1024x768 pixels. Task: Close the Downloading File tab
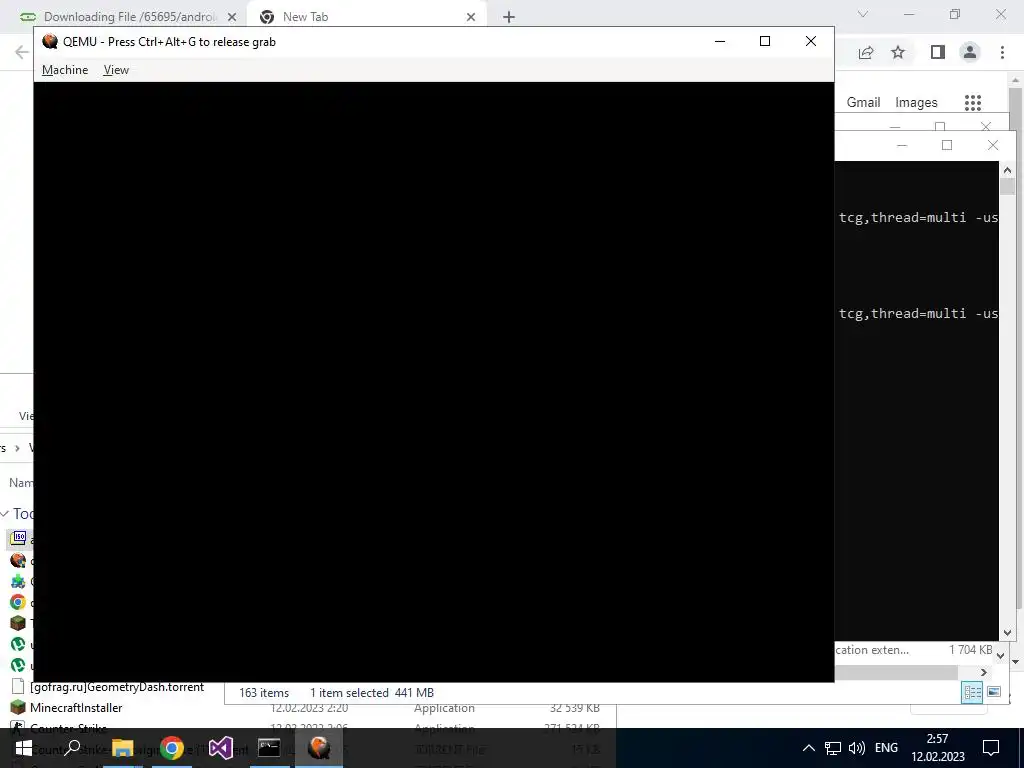(232, 18)
